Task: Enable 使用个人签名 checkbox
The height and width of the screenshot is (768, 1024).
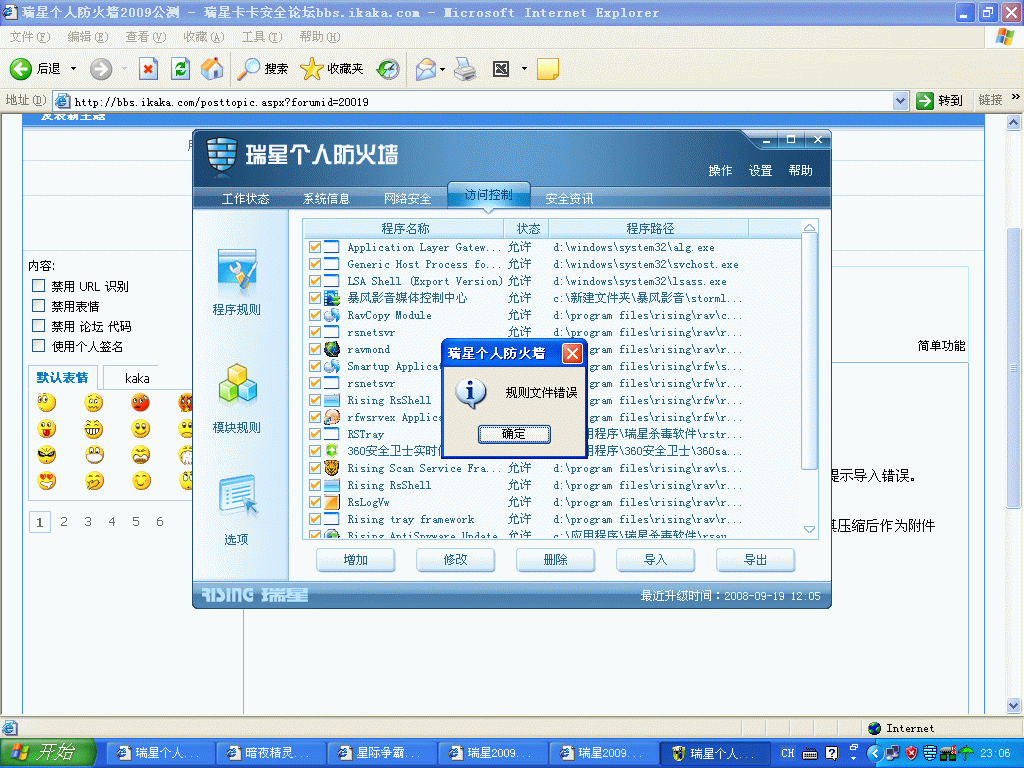Action: 39,346
